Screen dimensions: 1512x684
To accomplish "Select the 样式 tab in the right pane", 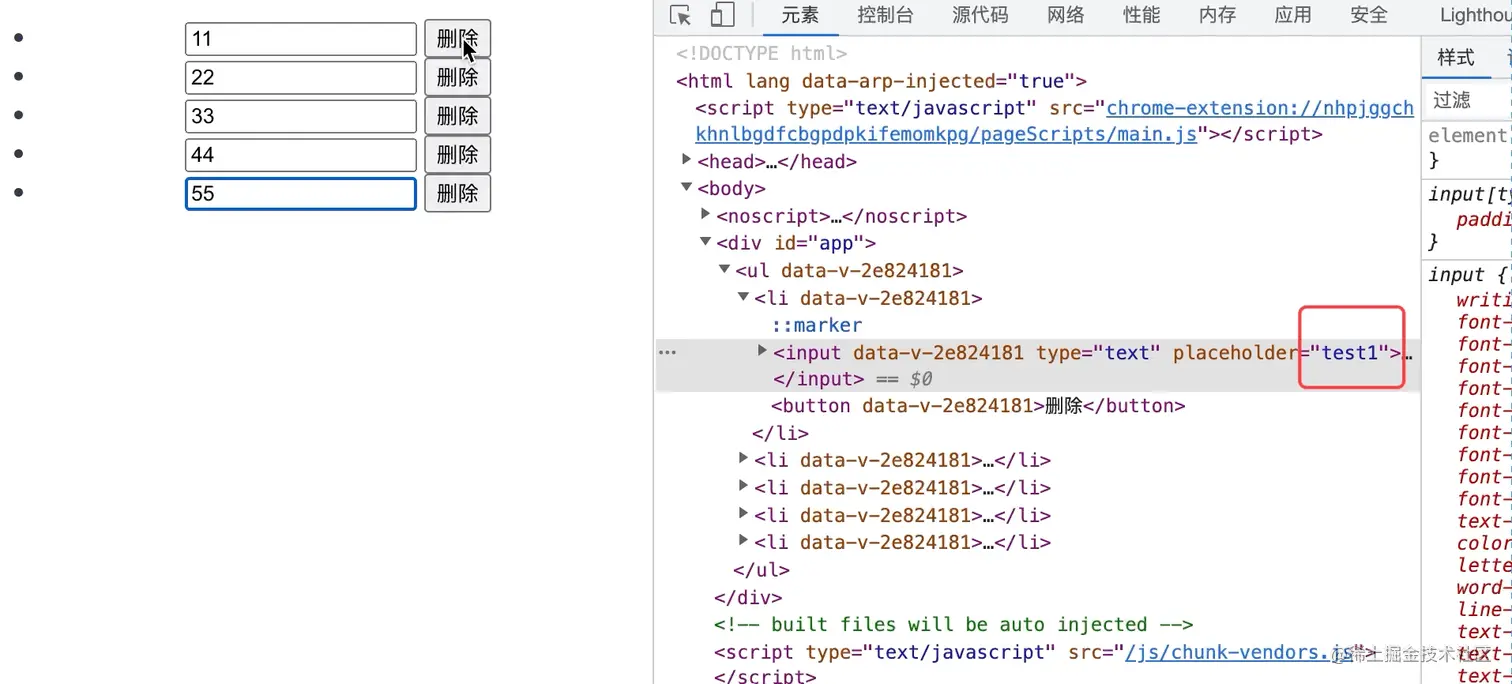I will [x=1457, y=57].
